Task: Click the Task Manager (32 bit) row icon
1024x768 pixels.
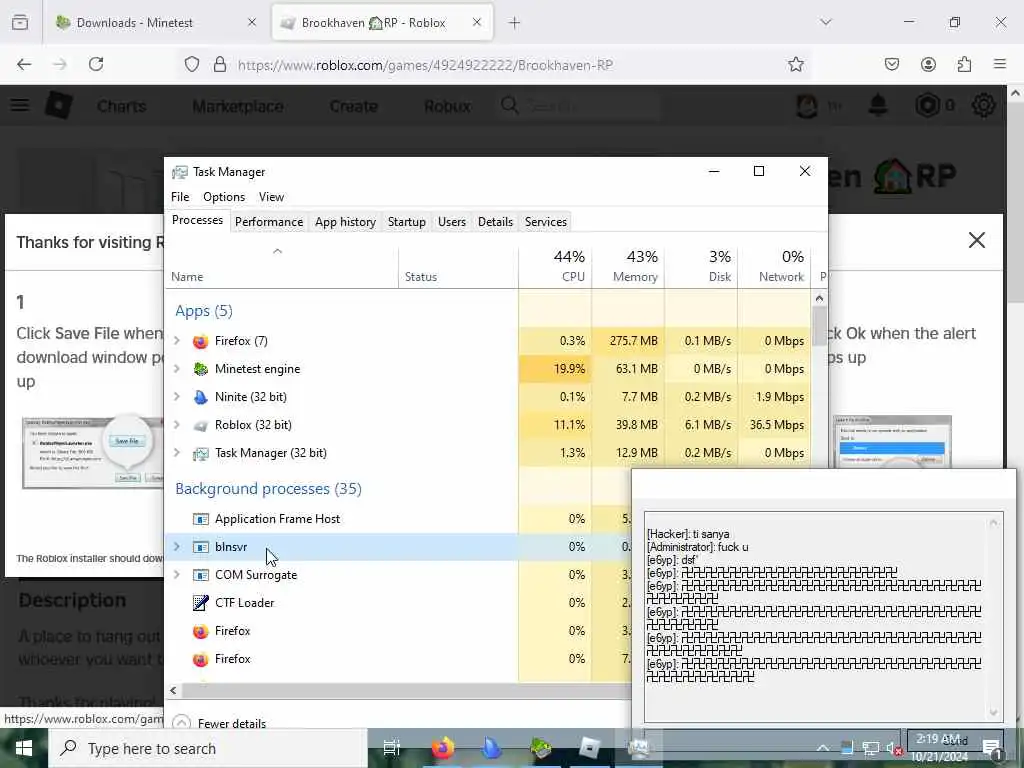Action: tap(200, 453)
